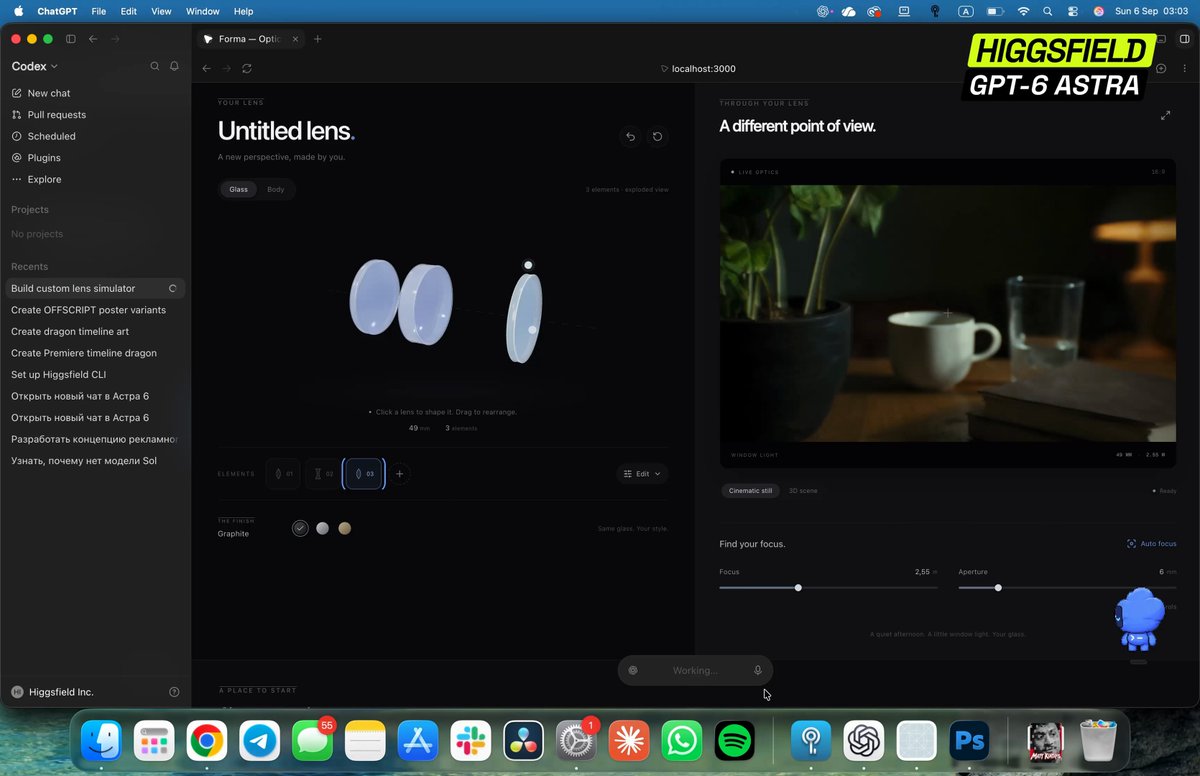This screenshot has width=1200, height=776.
Task: Open the Window menu in menu bar
Action: click(203, 11)
